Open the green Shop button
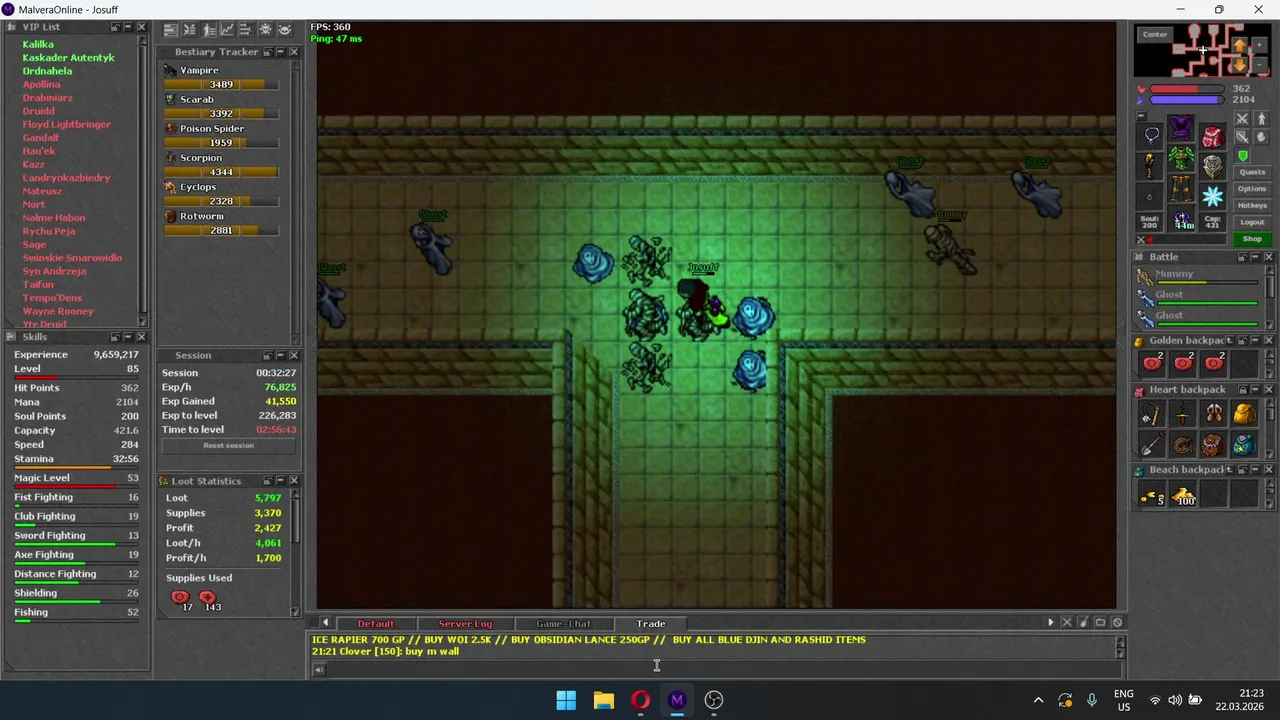The image size is (1280, 720). tap(1252, 239)
